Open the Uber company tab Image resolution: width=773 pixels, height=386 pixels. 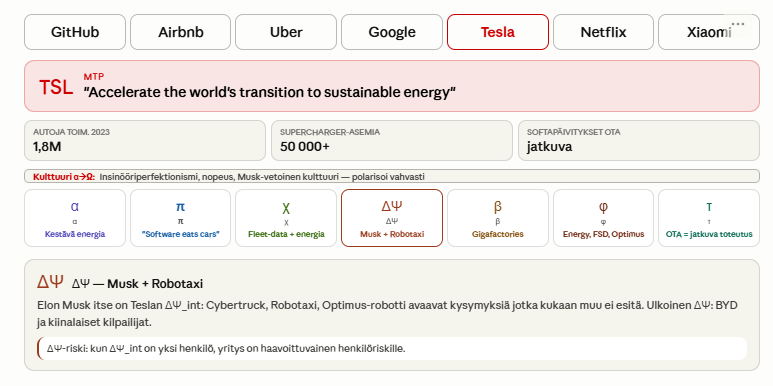click(x=286, y=32)
